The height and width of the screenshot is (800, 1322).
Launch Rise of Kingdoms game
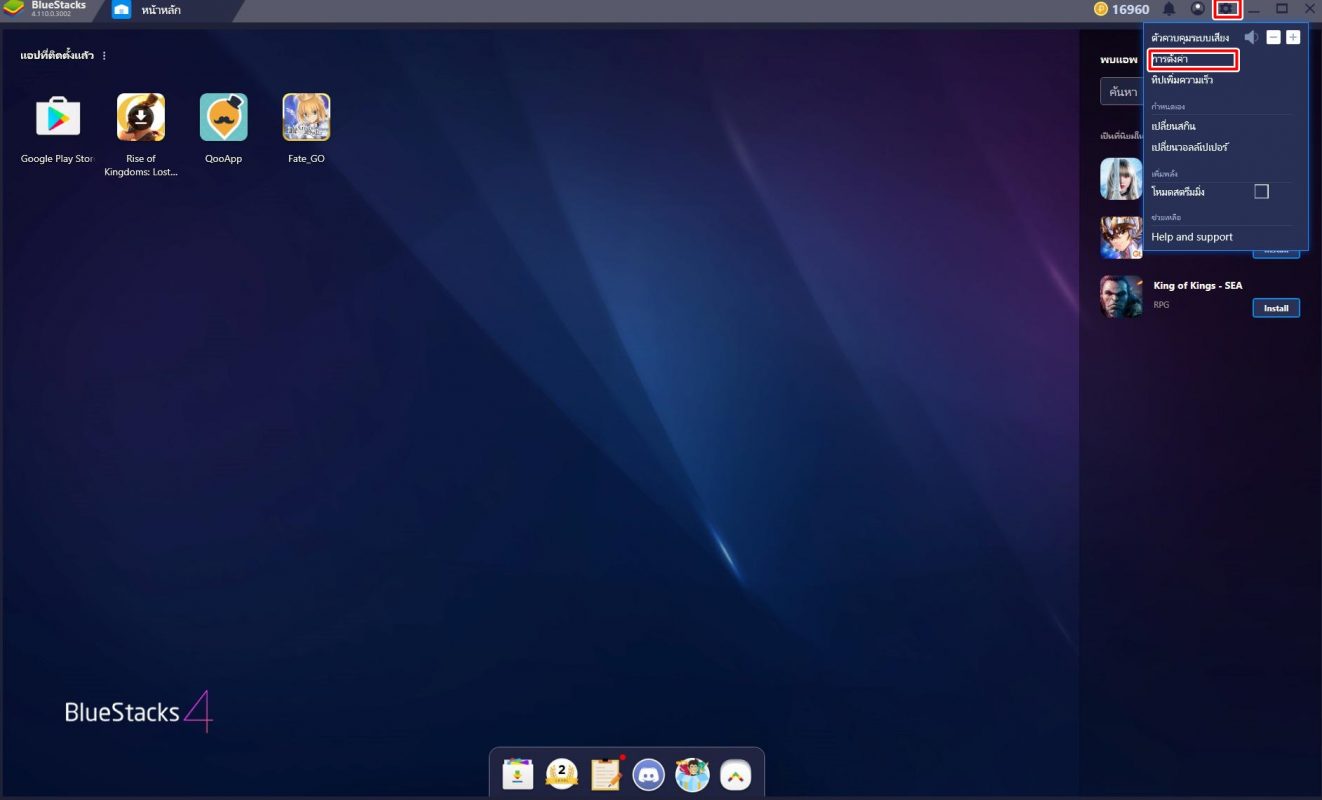[141, 118]
